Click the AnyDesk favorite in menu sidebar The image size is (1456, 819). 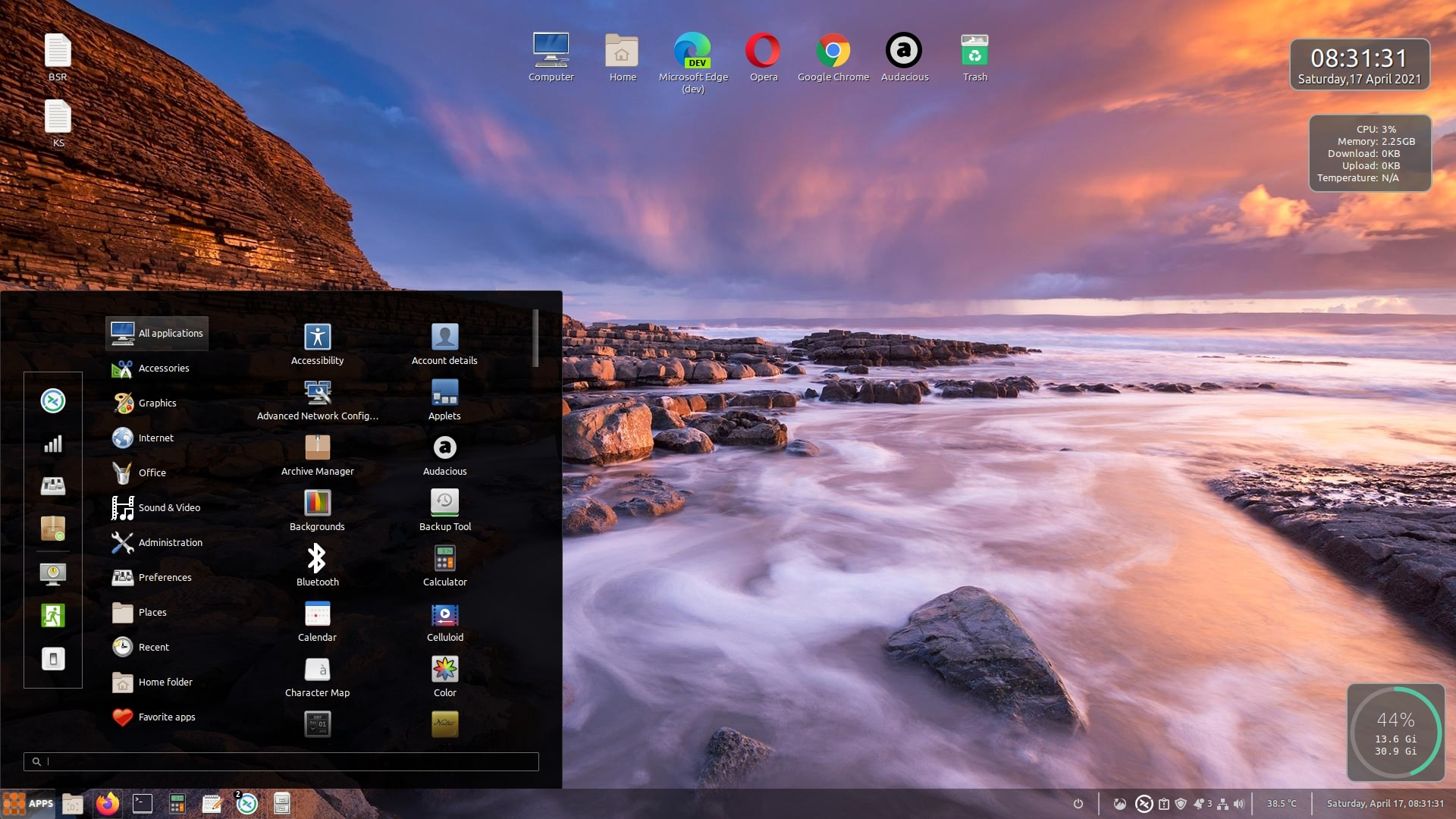point(53,400)
